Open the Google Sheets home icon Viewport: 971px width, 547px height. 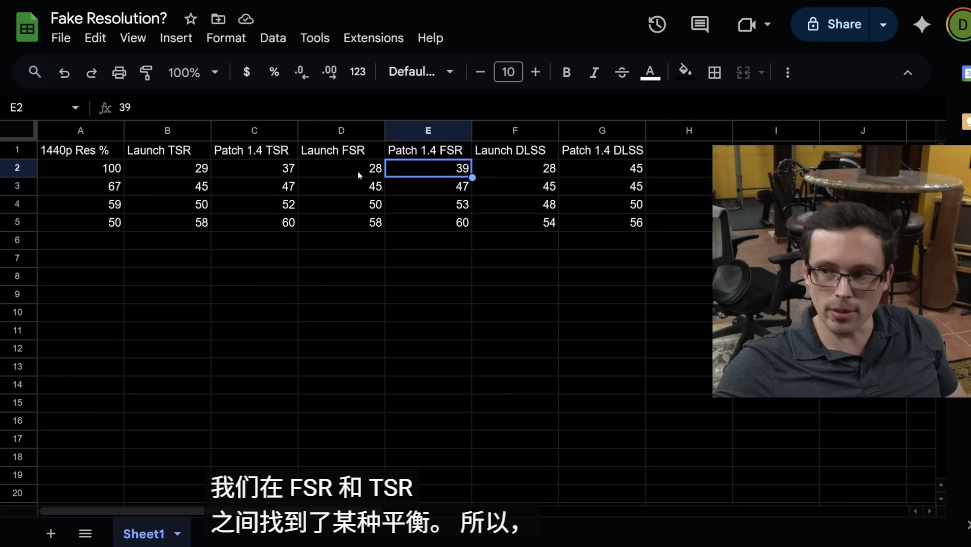point(27,28)
